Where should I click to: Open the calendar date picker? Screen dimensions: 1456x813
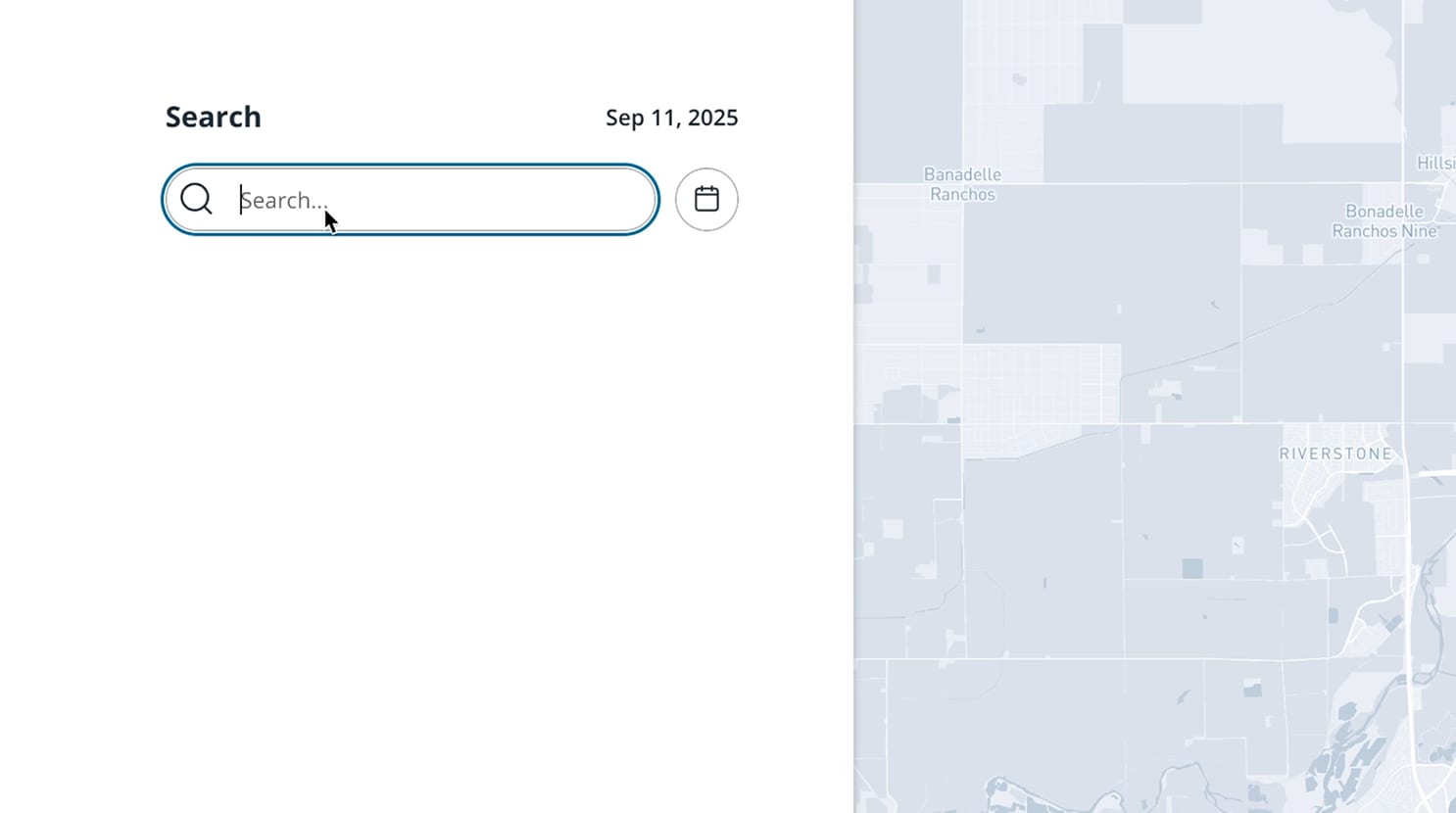(x=706, y=200)
